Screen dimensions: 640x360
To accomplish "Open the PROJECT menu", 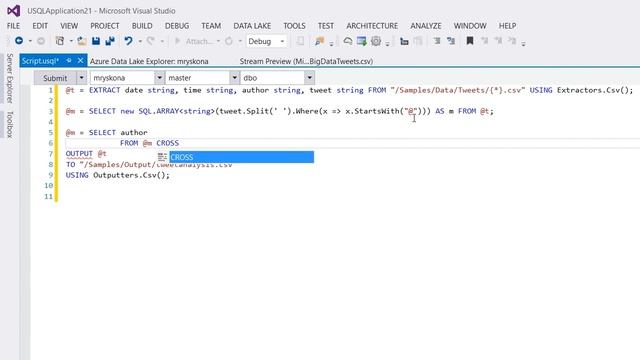I will pyautogui.click(x=104, y=26).
